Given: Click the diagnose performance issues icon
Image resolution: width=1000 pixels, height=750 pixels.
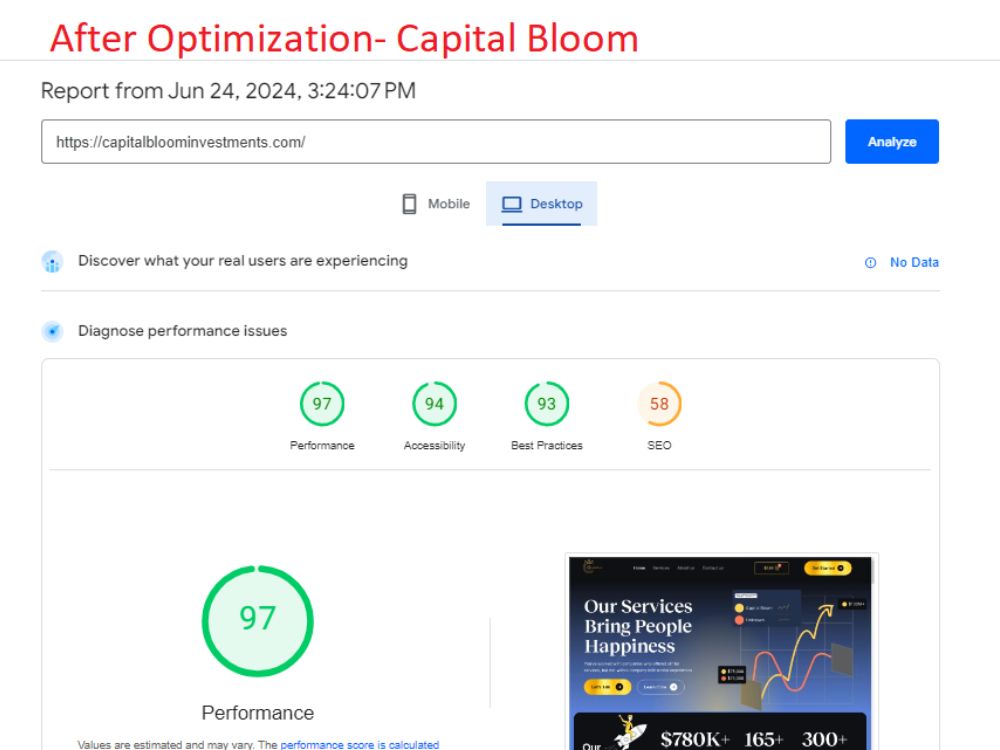Looking at the screenshot, I should 52,331.
